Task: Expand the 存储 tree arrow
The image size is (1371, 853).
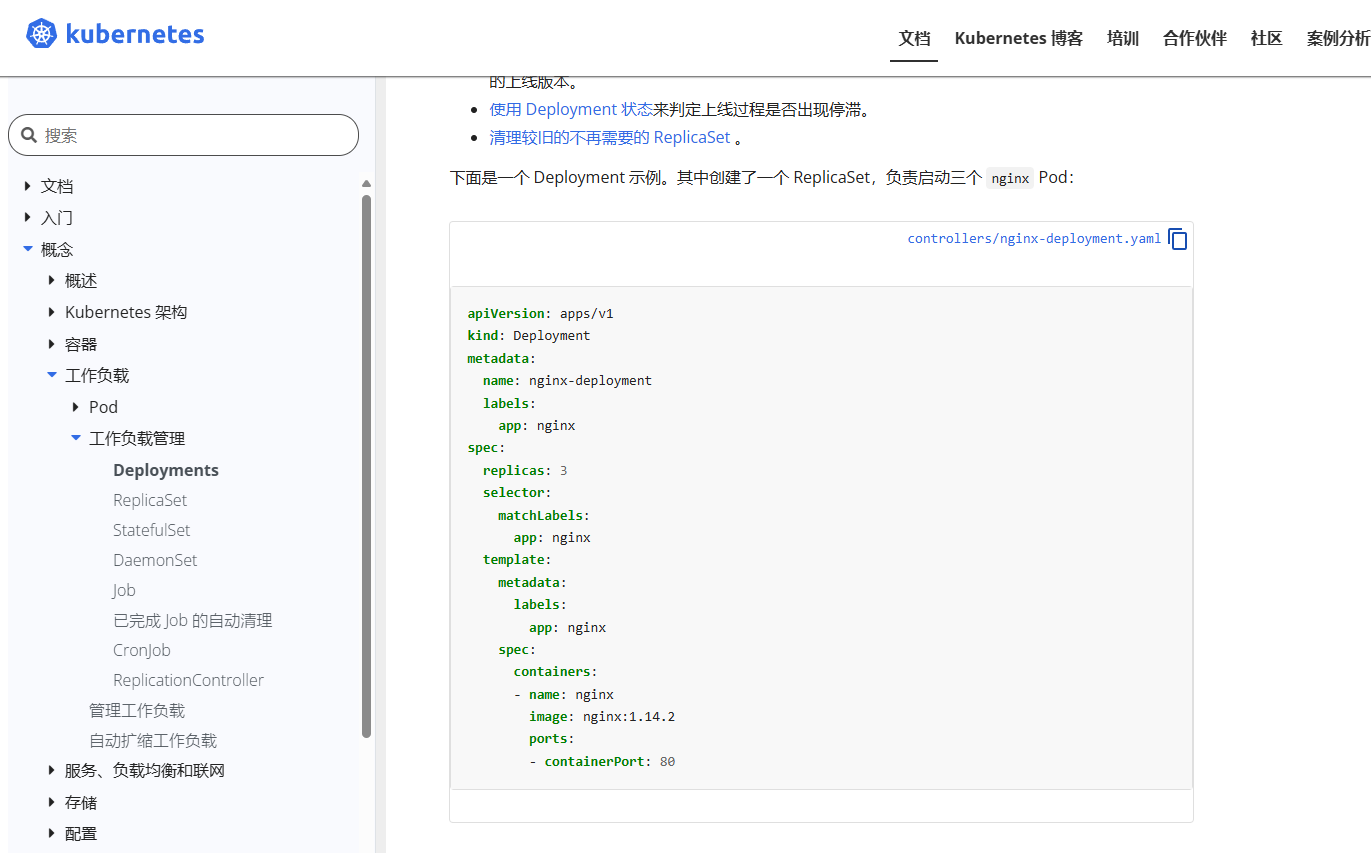Action: [51, 802]
